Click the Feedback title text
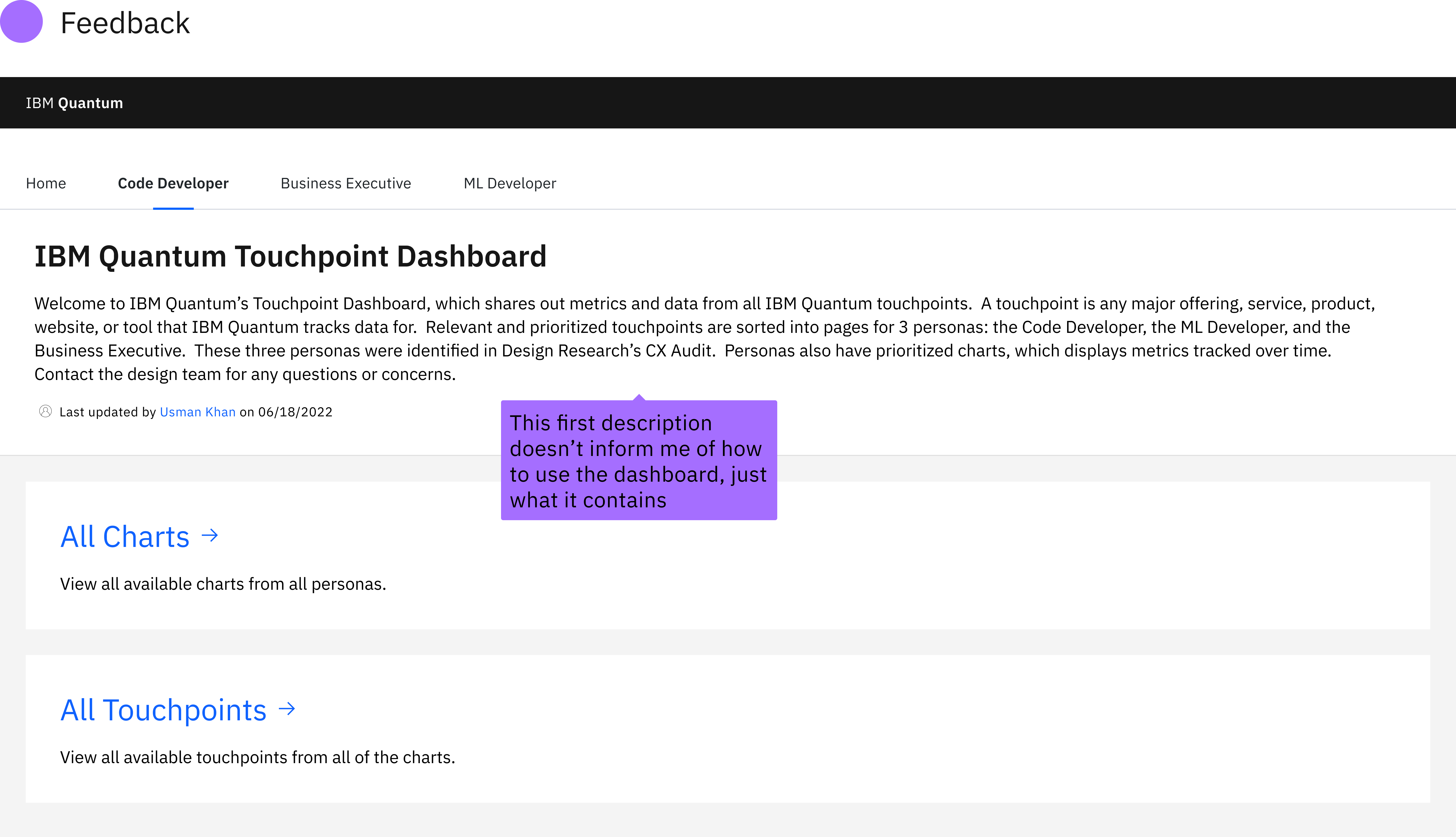 [x=125, y=23]
